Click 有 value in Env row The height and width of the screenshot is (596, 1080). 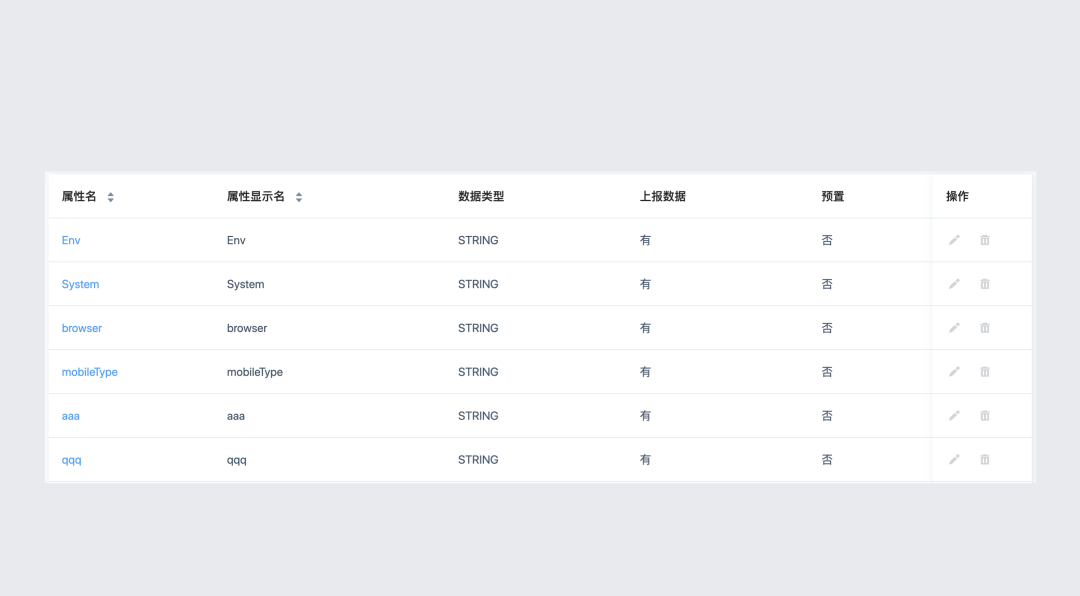(x=645, y=240)
